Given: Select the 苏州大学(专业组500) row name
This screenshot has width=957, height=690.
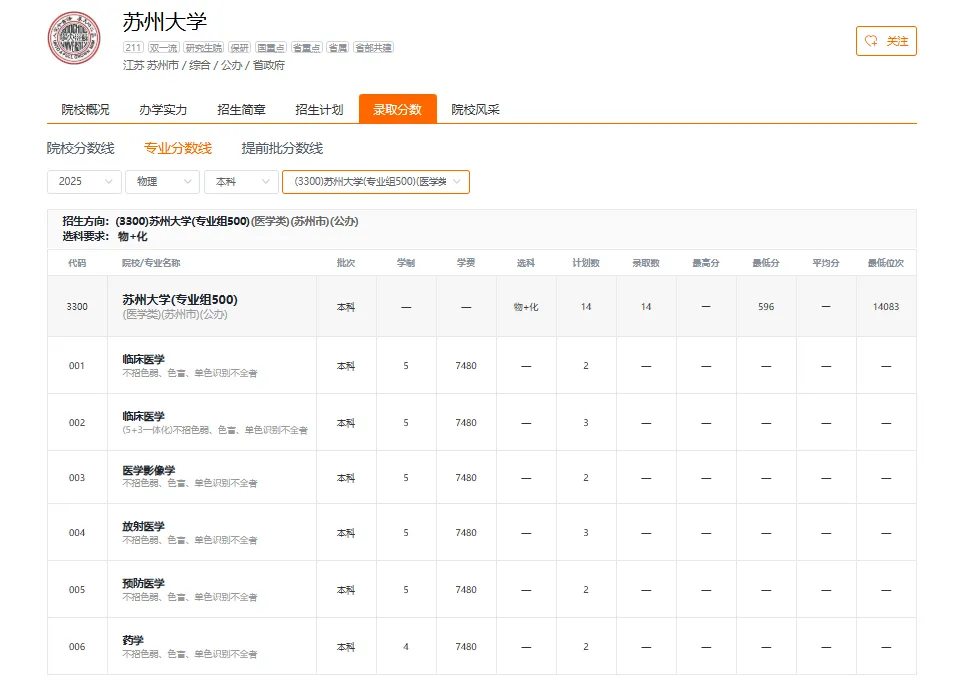Looking at the screenshot, I should point(179,300).
